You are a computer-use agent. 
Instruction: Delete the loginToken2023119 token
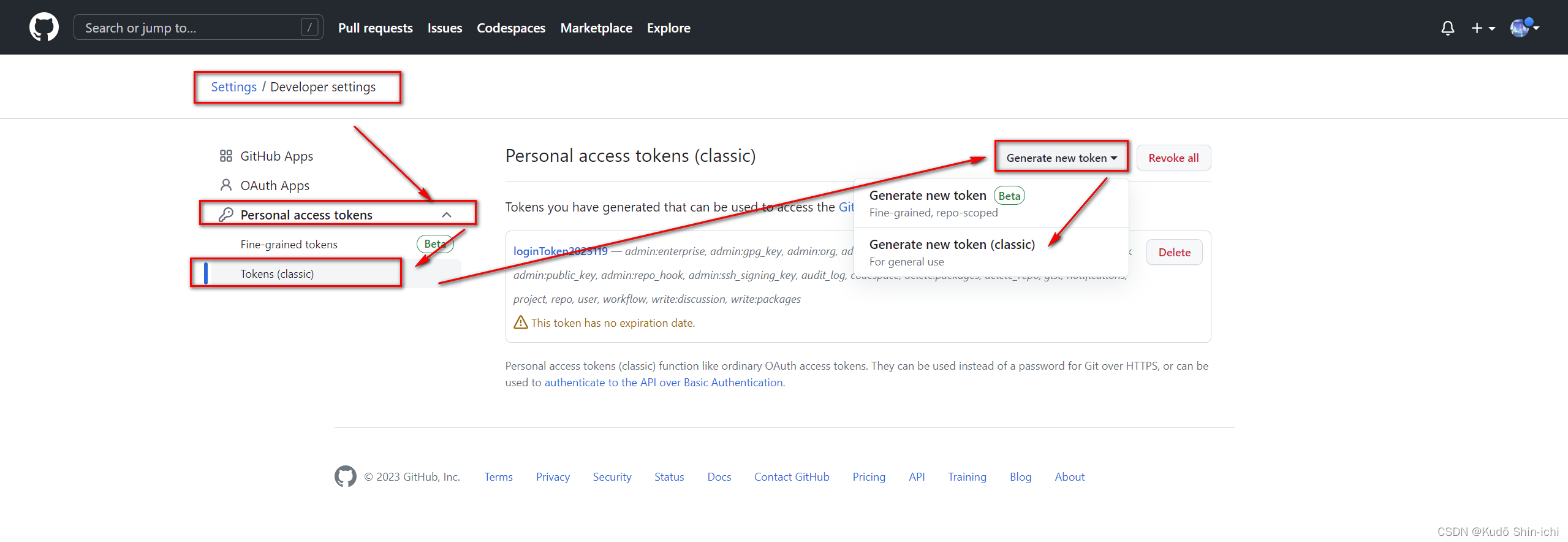1174,253
